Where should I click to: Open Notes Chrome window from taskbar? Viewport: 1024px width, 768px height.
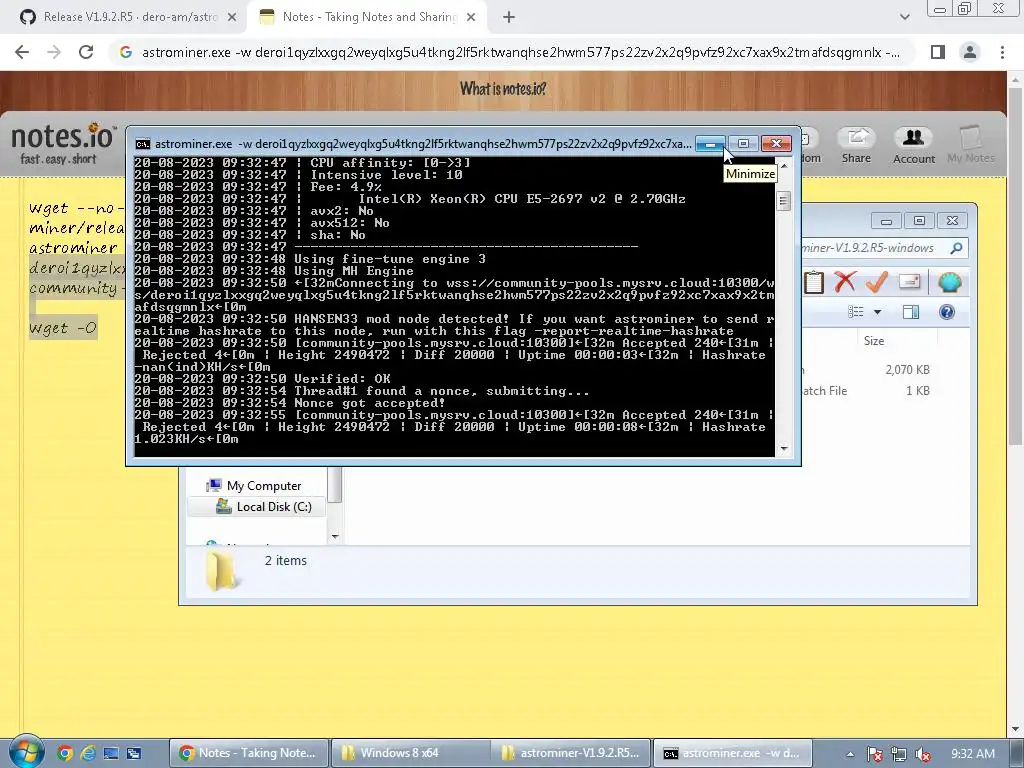(250, 753)
